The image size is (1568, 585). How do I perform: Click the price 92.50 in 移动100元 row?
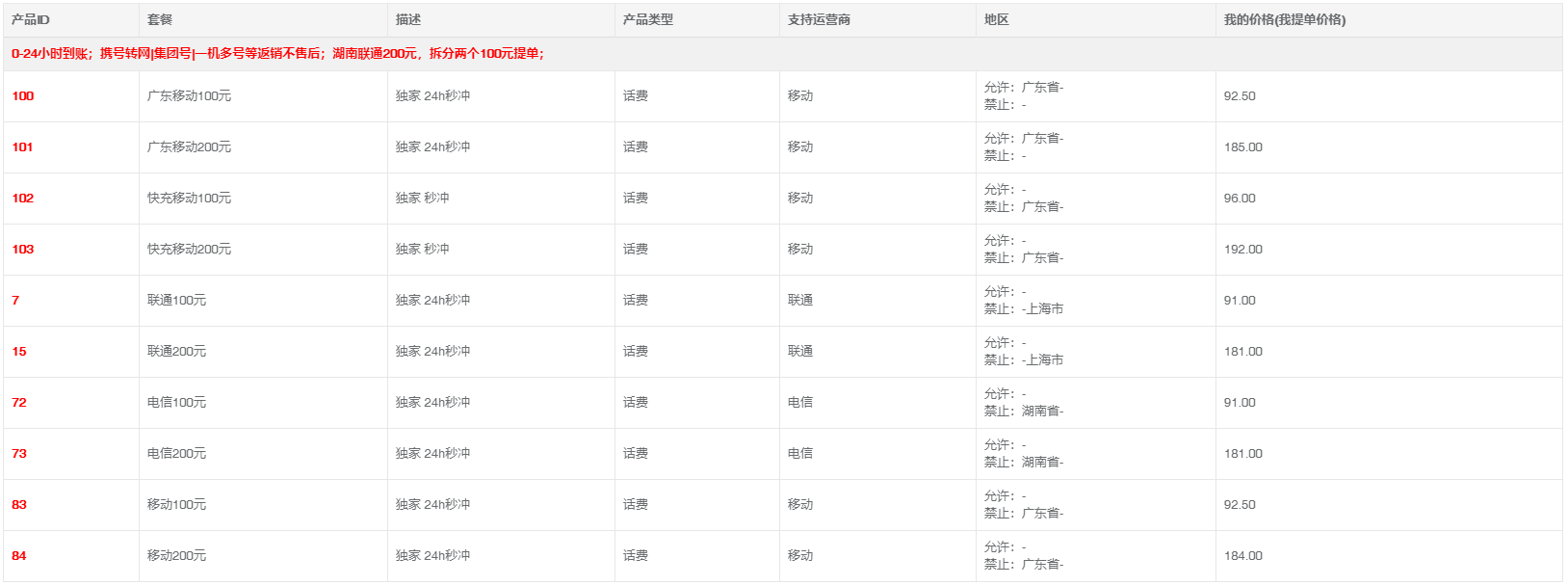tap(1240, 505)
